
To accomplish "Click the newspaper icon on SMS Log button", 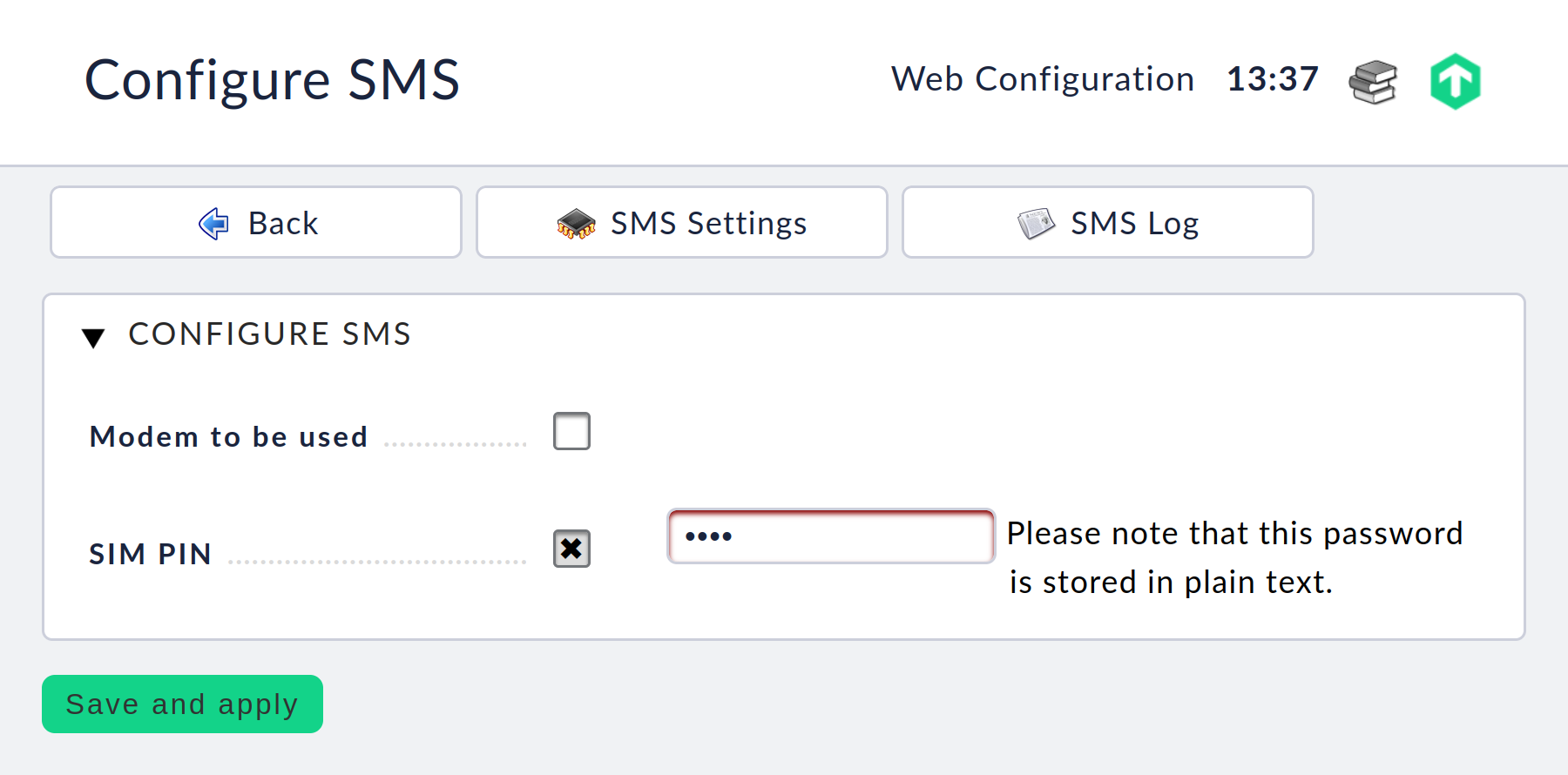I will [1037, 222].
